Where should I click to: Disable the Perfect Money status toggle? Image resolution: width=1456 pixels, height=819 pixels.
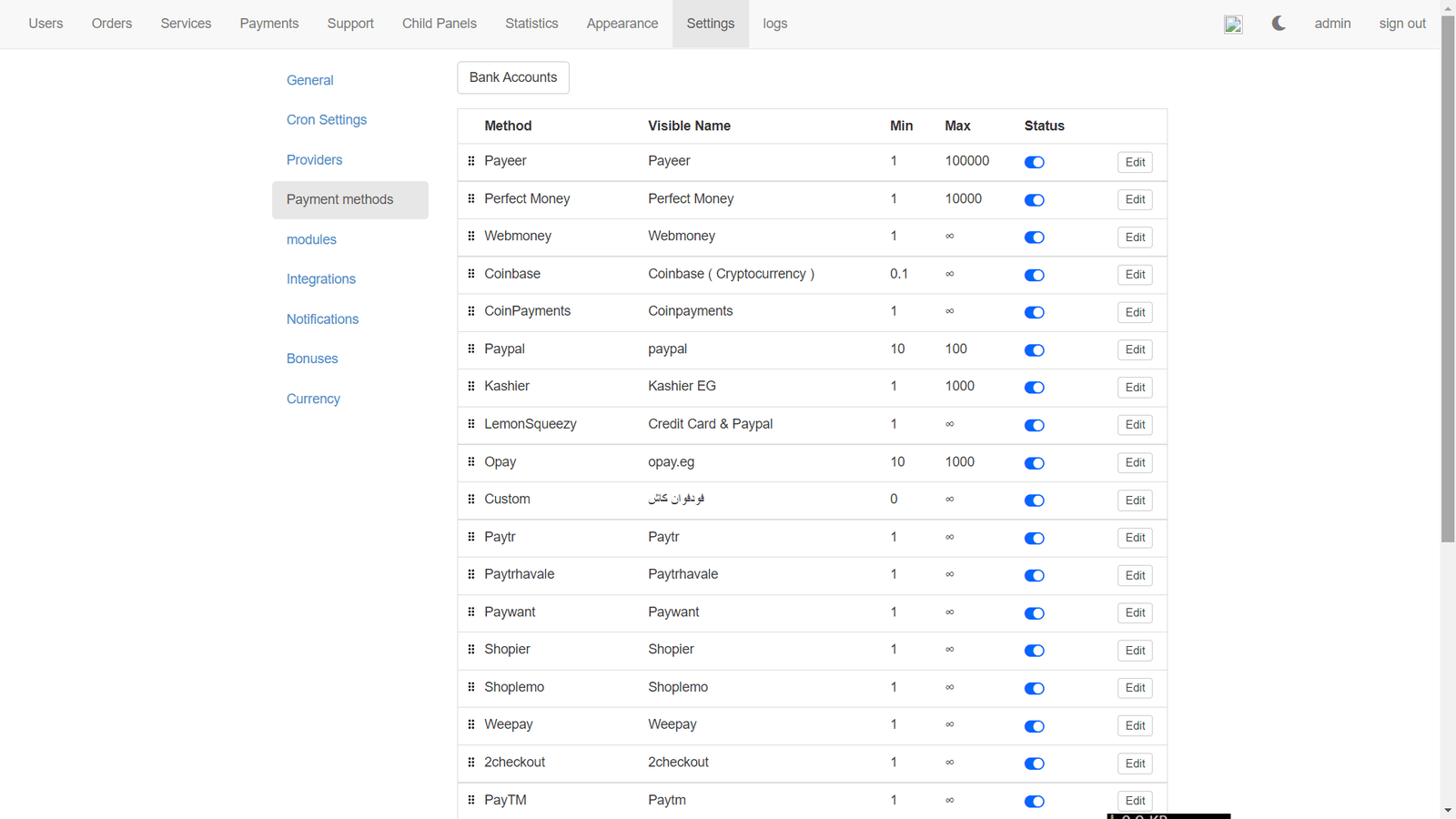click(x=1034, y=200)
